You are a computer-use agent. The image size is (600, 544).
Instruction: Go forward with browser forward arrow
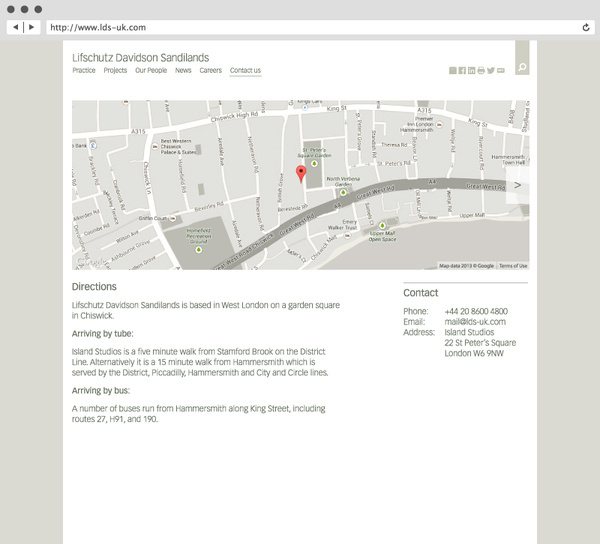[x=31, y=27]
